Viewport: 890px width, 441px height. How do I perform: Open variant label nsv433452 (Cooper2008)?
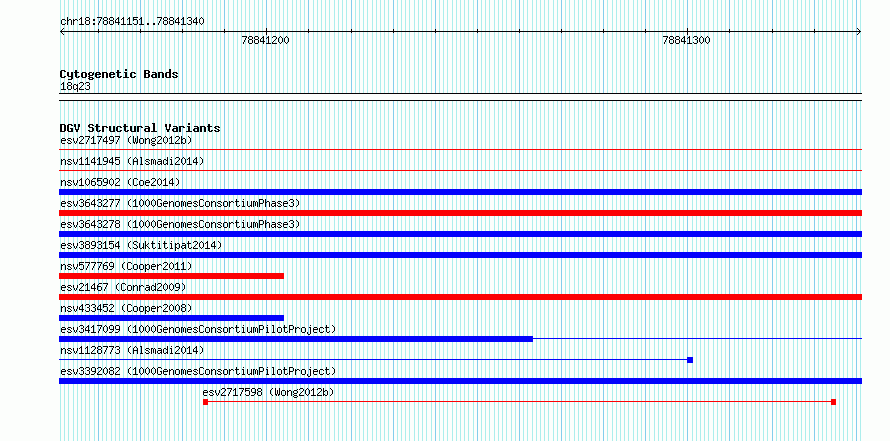126,308
